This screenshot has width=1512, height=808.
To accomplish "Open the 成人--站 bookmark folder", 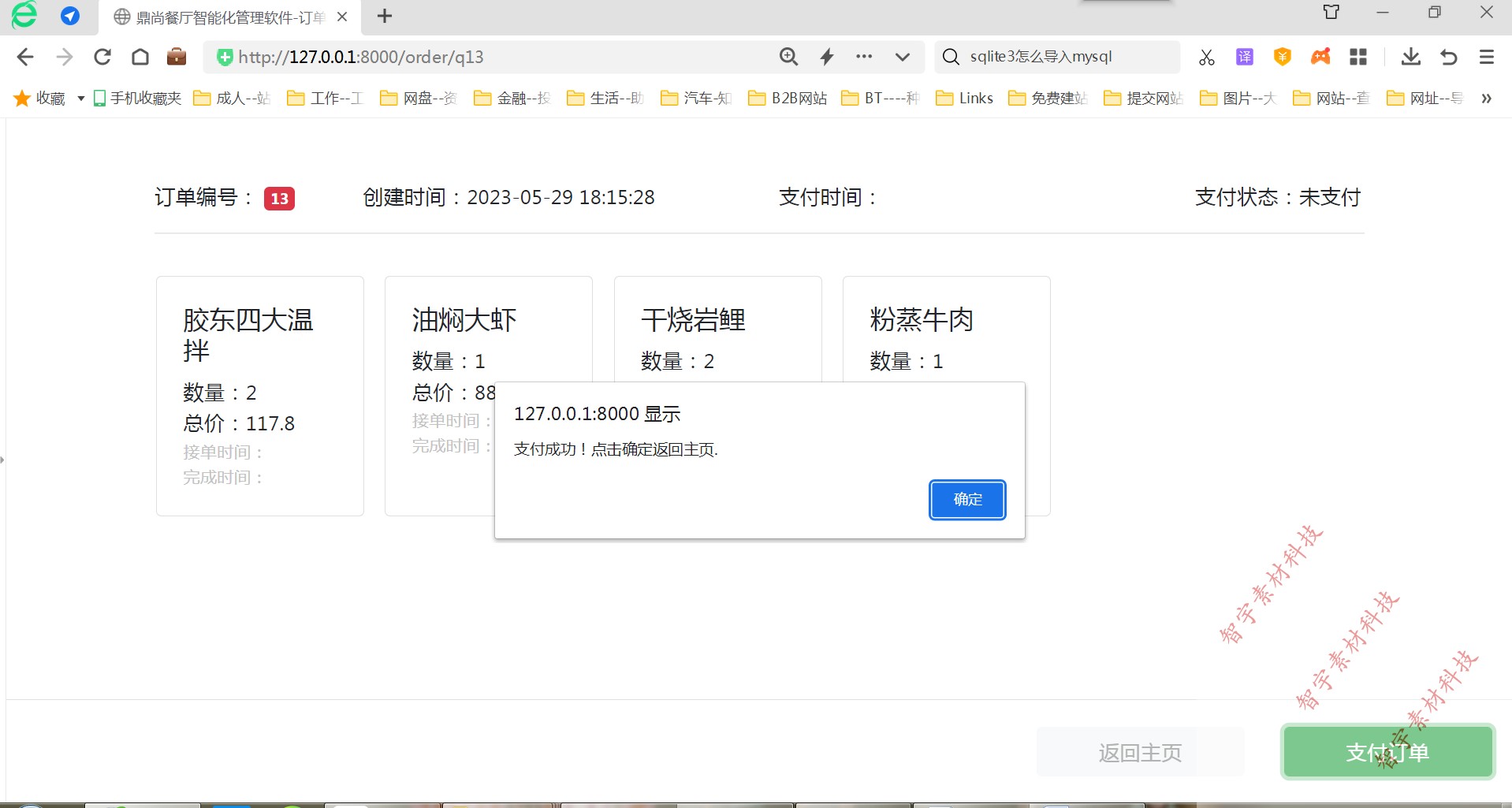I will [232, 98].
